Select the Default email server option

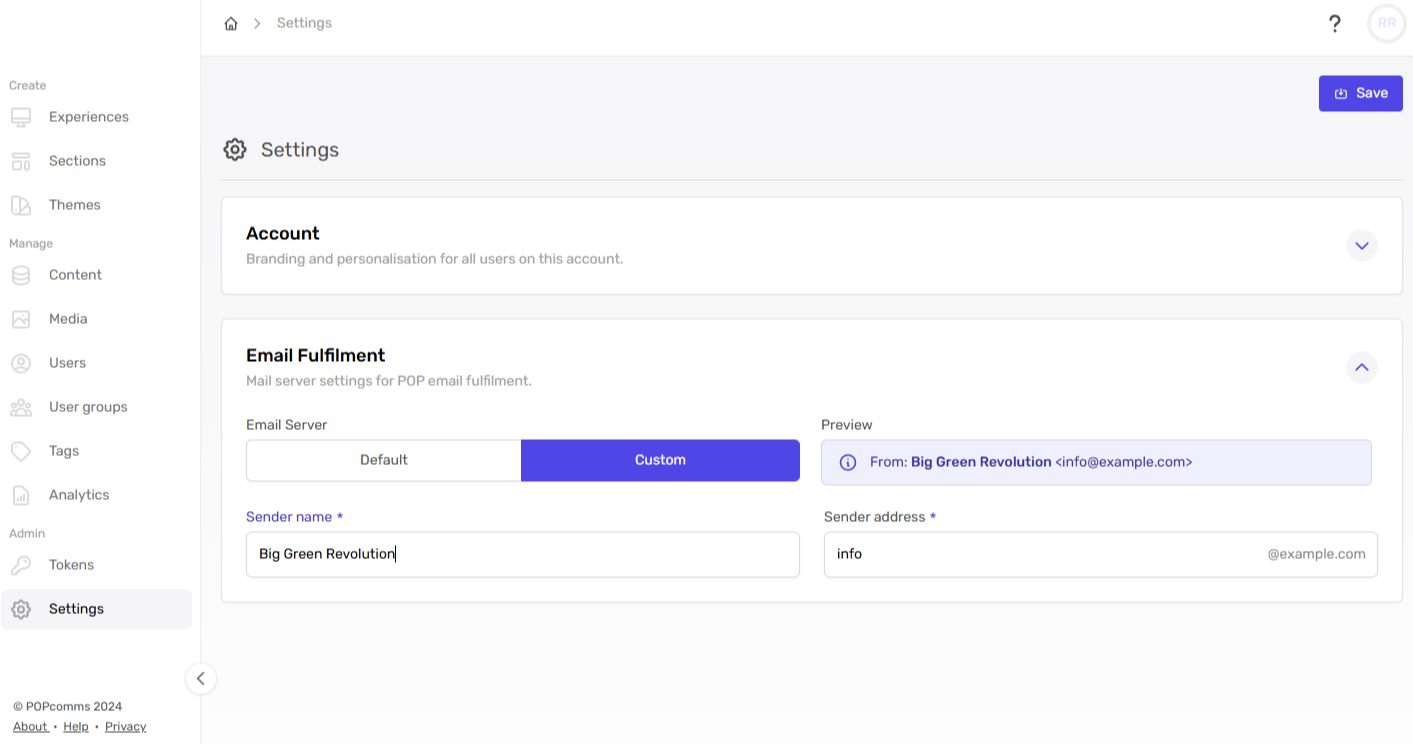[384, 460]
